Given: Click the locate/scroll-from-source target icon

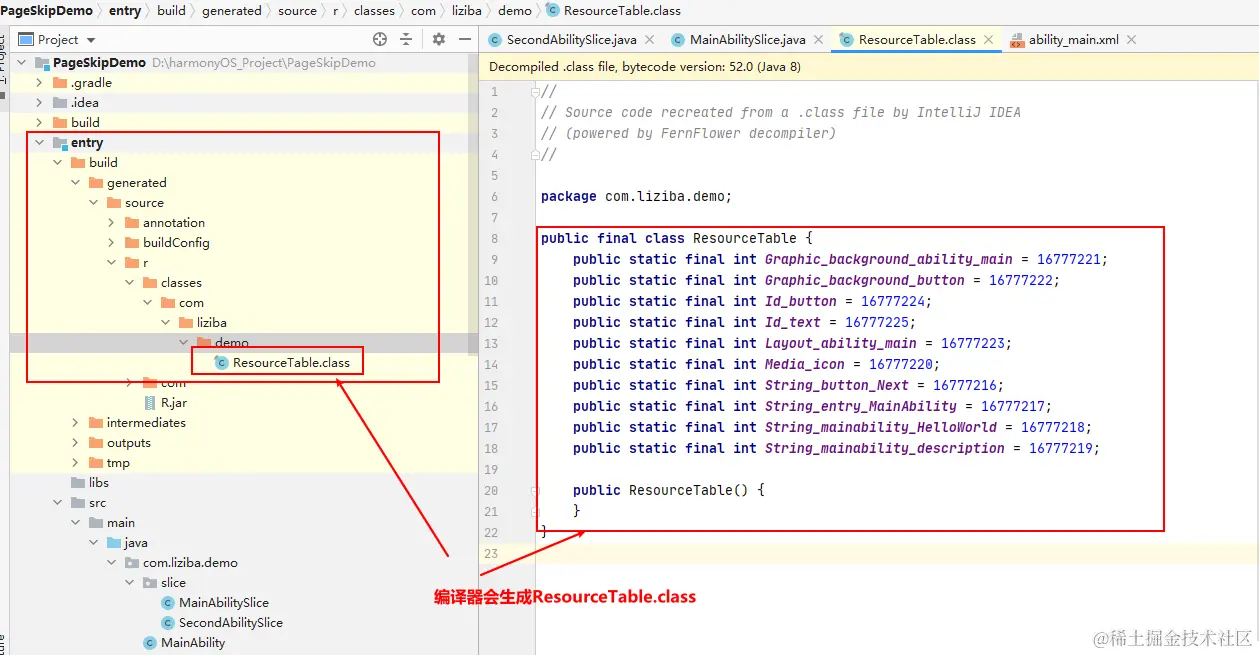Looking at the screenshot, I should (380, 39).
